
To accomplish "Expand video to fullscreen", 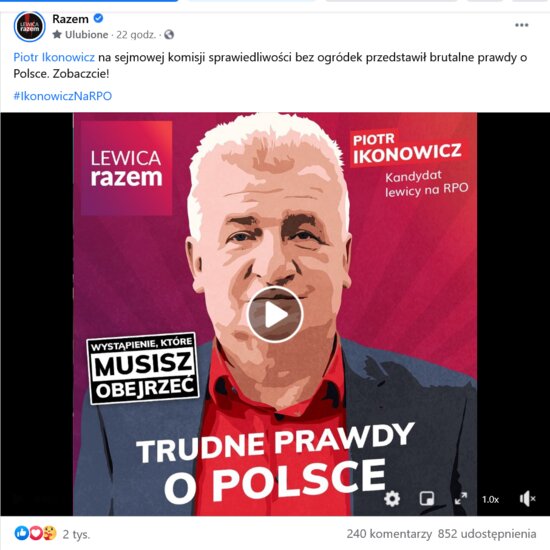I will (461, 498).
